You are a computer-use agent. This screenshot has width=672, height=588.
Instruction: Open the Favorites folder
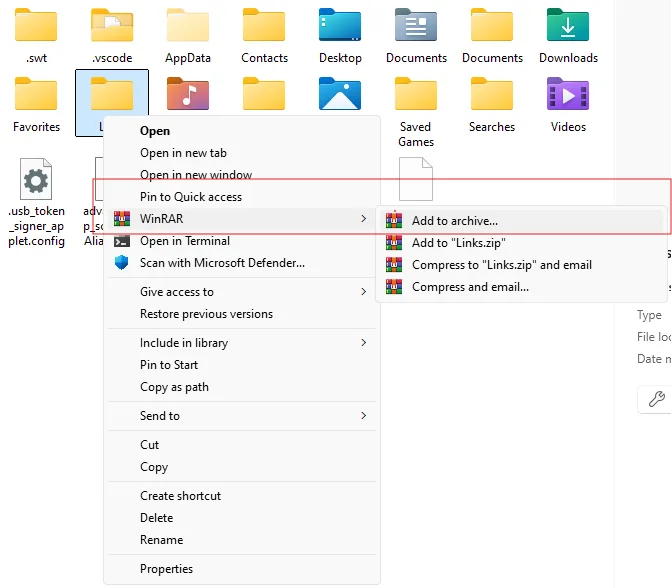tap(36, 104)
